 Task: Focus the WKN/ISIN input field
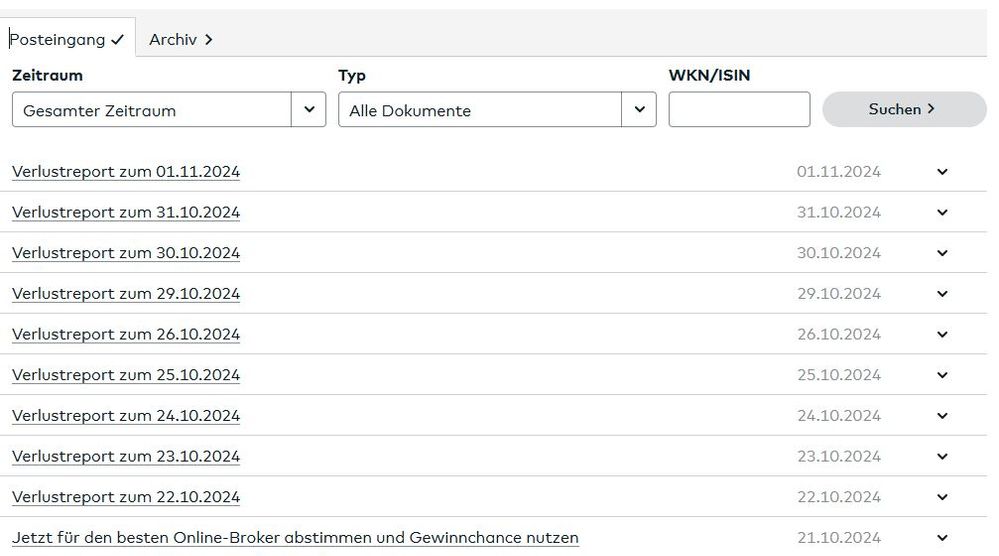coord(739,110)
